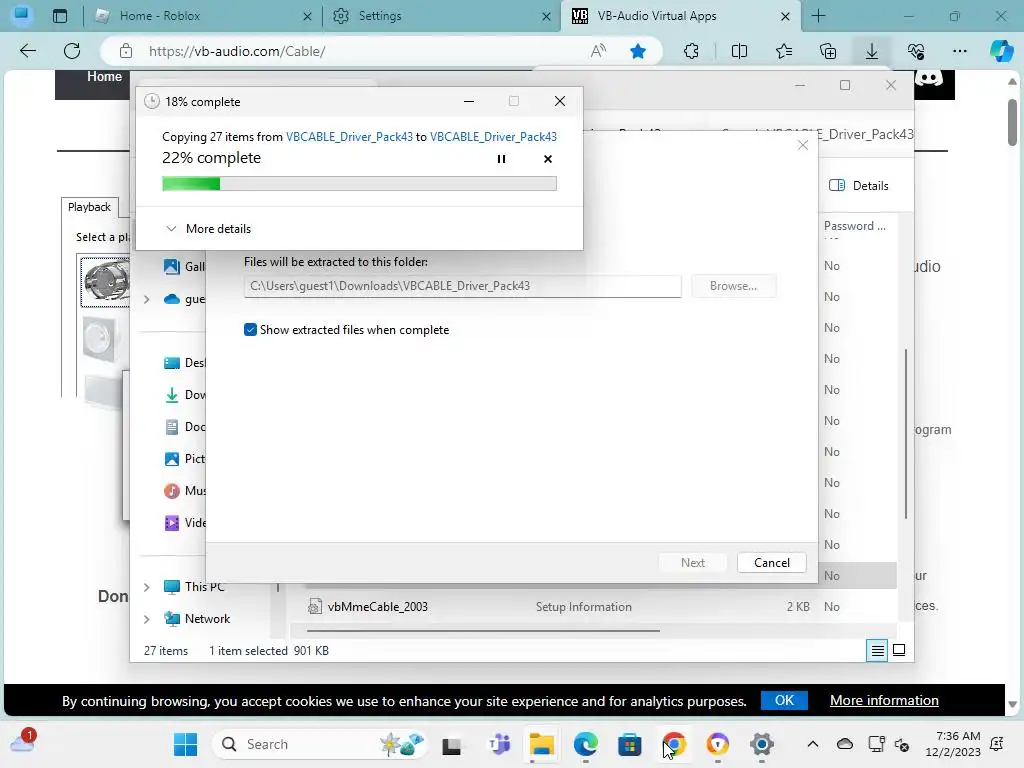Switch to large thumbnails view icon

click(899, 650)
